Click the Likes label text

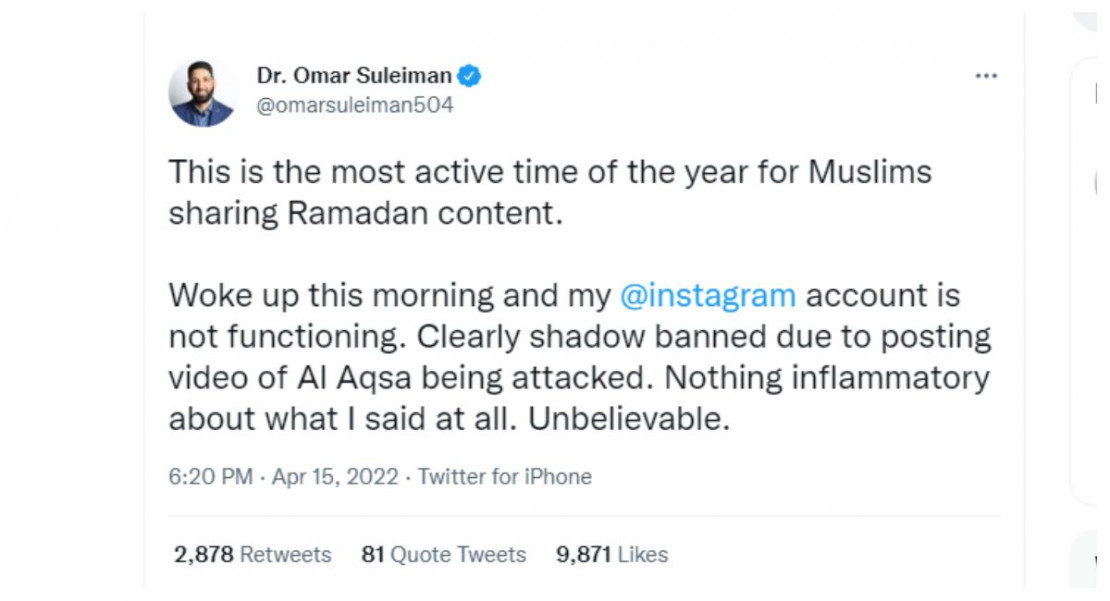tap(643, 554)
